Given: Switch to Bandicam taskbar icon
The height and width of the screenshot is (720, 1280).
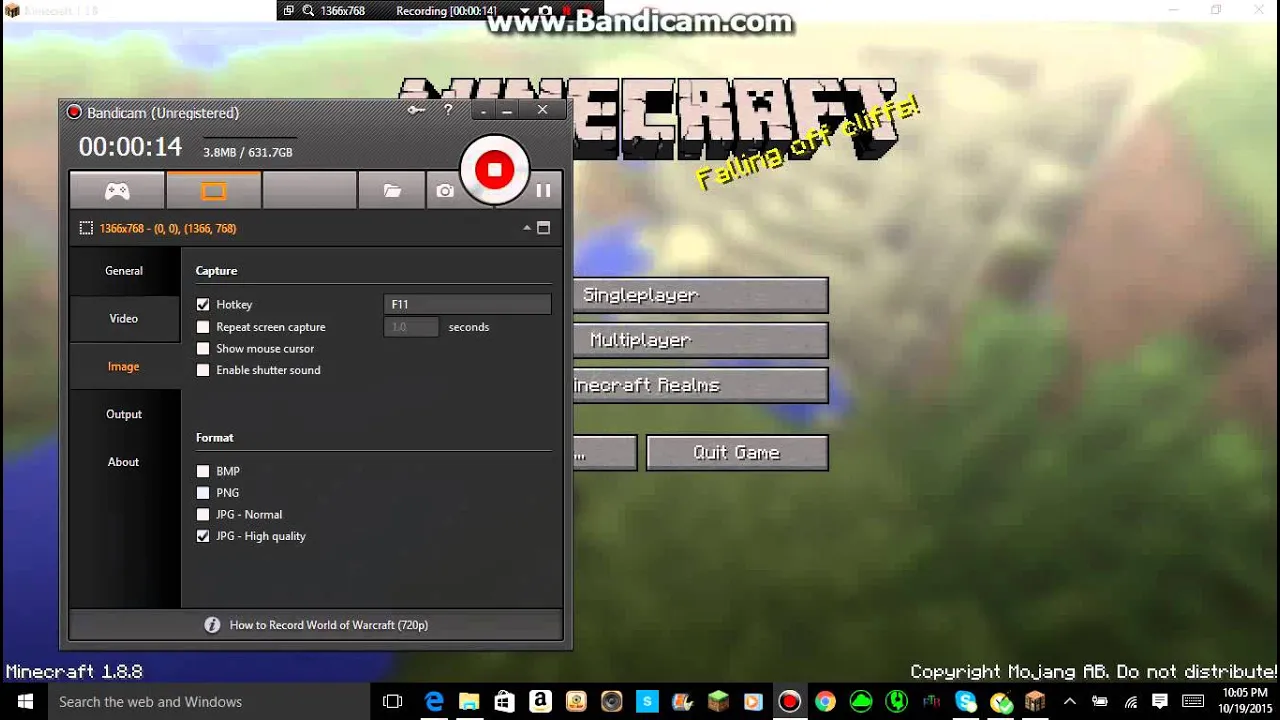Looking at the screenshot, I should pyautogui.click(x=790, y=702).
